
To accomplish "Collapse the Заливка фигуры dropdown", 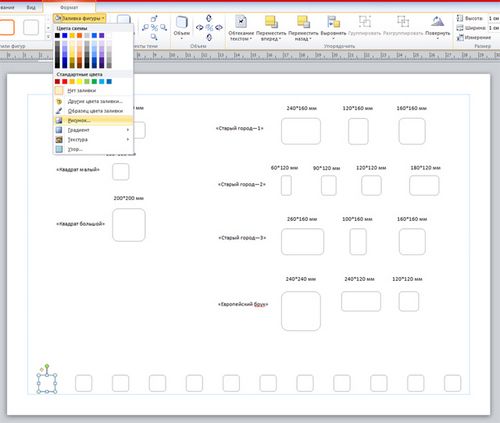I will (79, 18).
